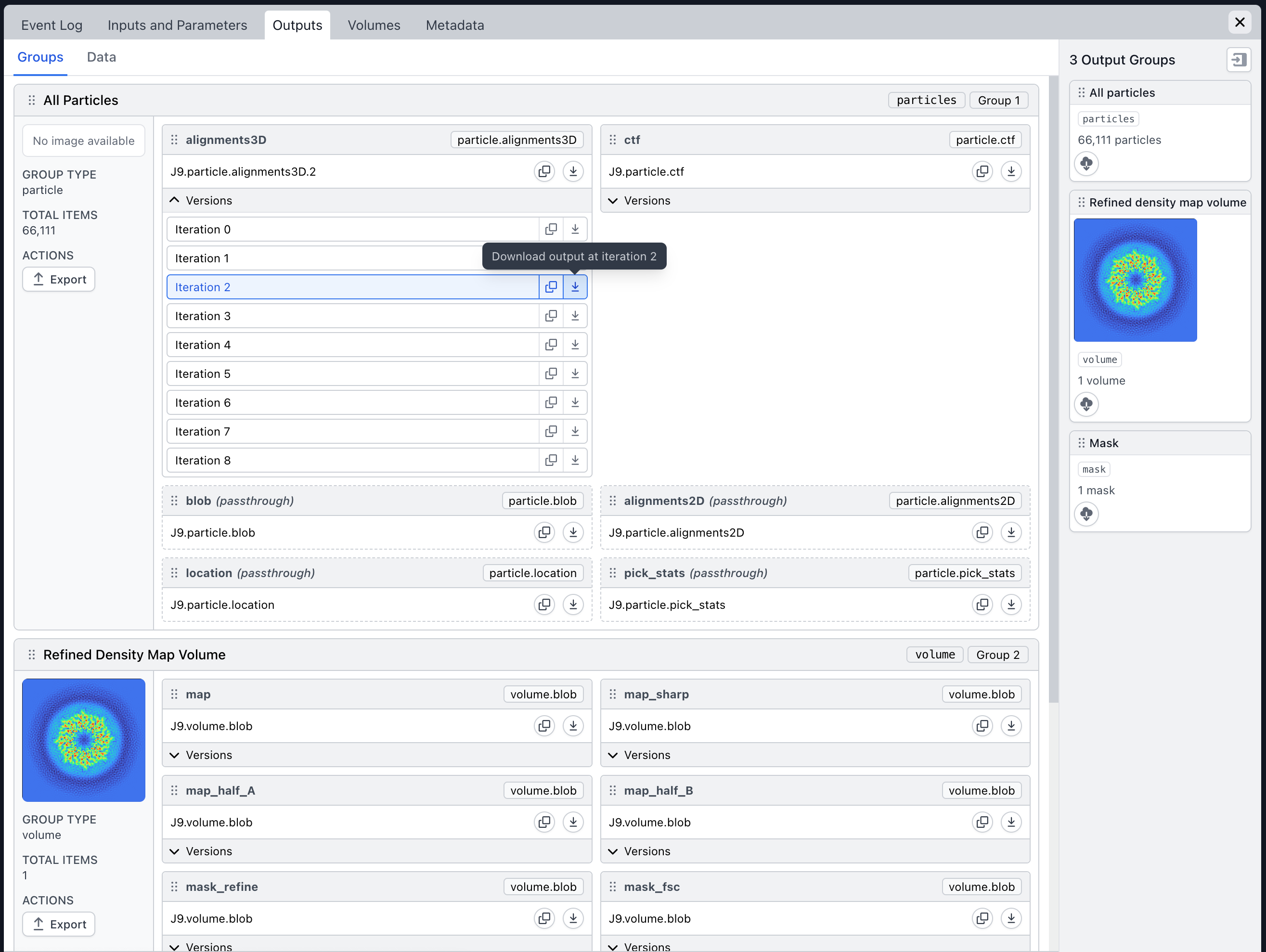Collapse the output groups sidebar panel
Image resolution: width=1266 pixels, height=952 pixels.
tap(1239, 60)
